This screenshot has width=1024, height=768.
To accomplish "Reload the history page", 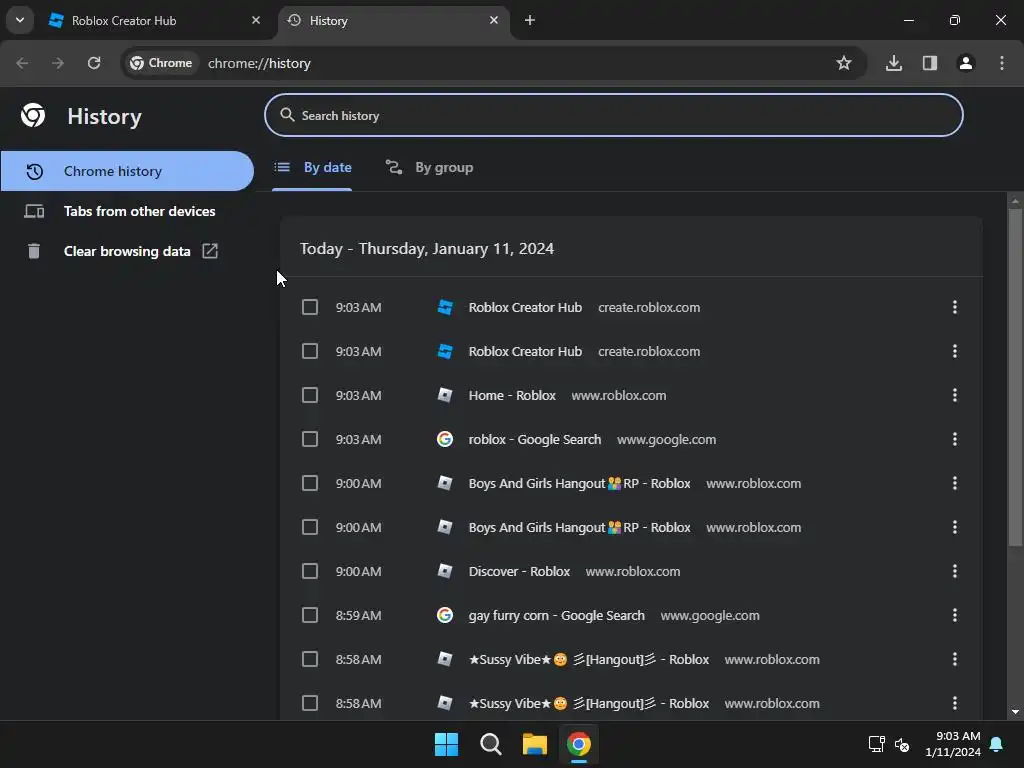I will [94, 63].
